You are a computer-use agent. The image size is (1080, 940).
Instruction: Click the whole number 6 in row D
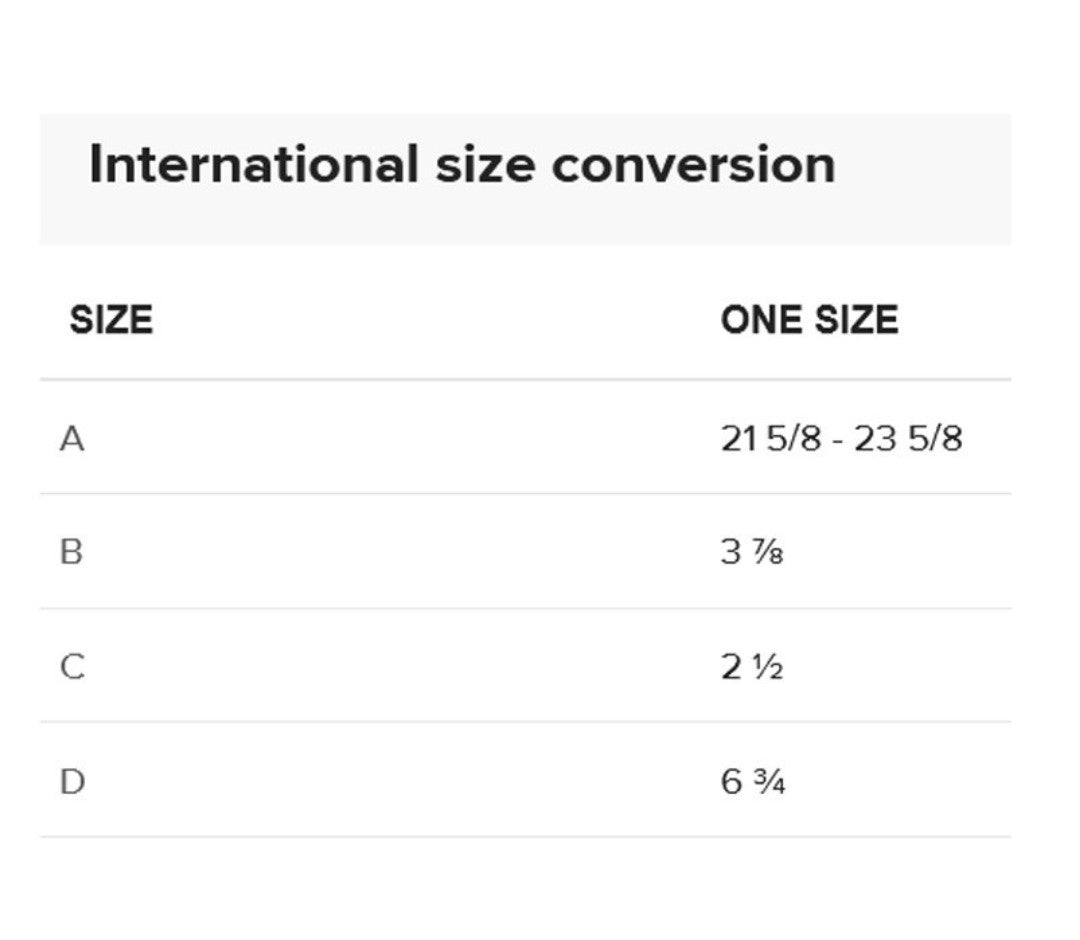pos(731,781)
